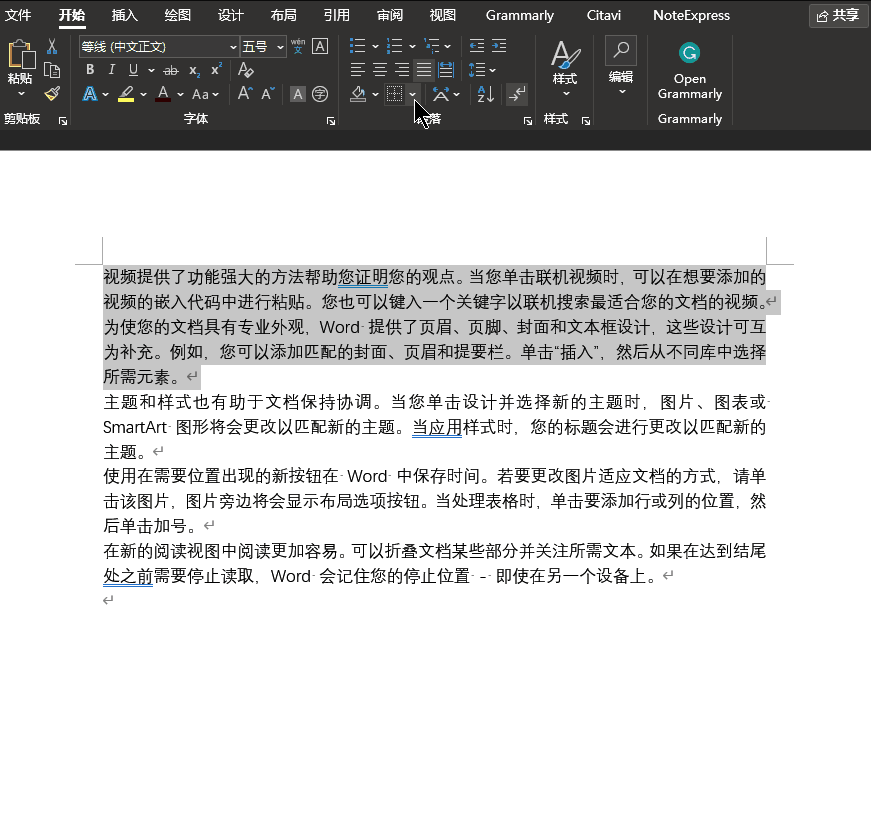Image resolution: width=871 pixels, height=824 pixels.
Task: Apply distributed alignment to paragraph
Action: click(x=446, y=70)
